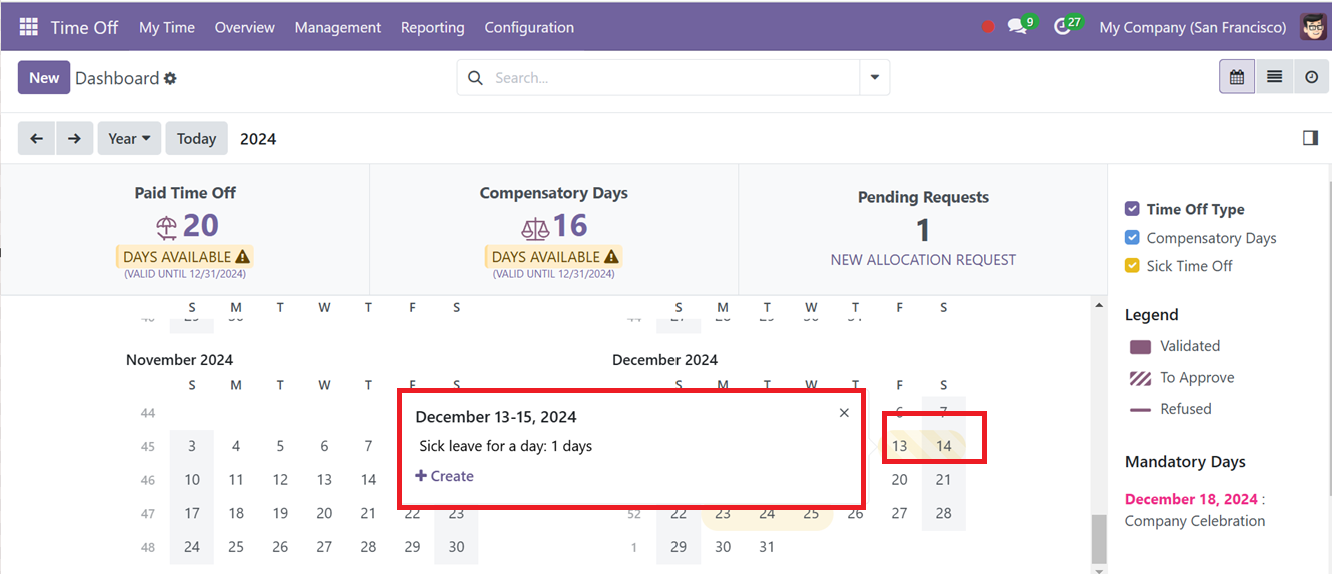Click the search magnifier icon
The image size is (1332, 574).
click(x=475, y=78)
